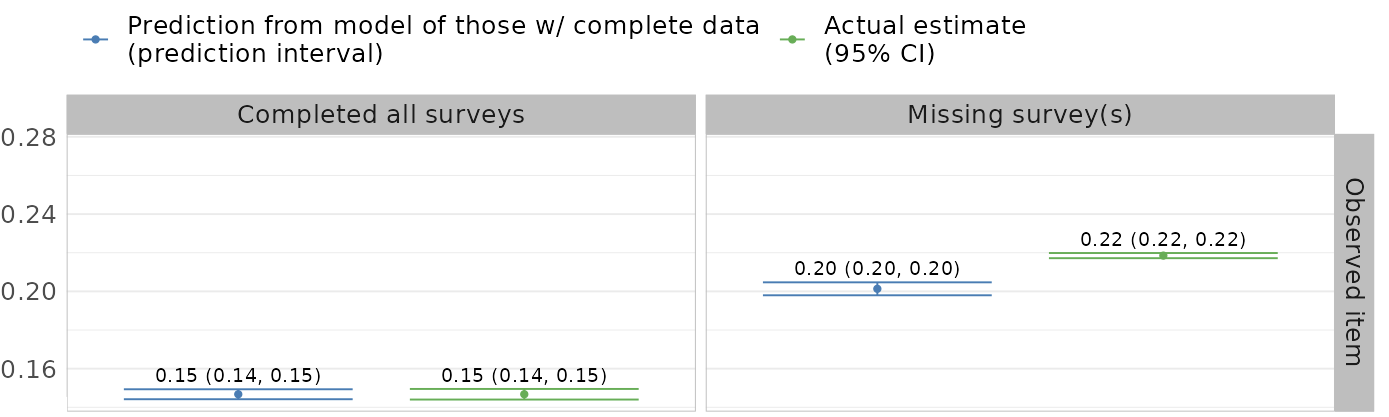This screenshot has width=1389, height=417.
Task: Click the green data point in Missing survey(s) panel
Action: (1163, 255)
